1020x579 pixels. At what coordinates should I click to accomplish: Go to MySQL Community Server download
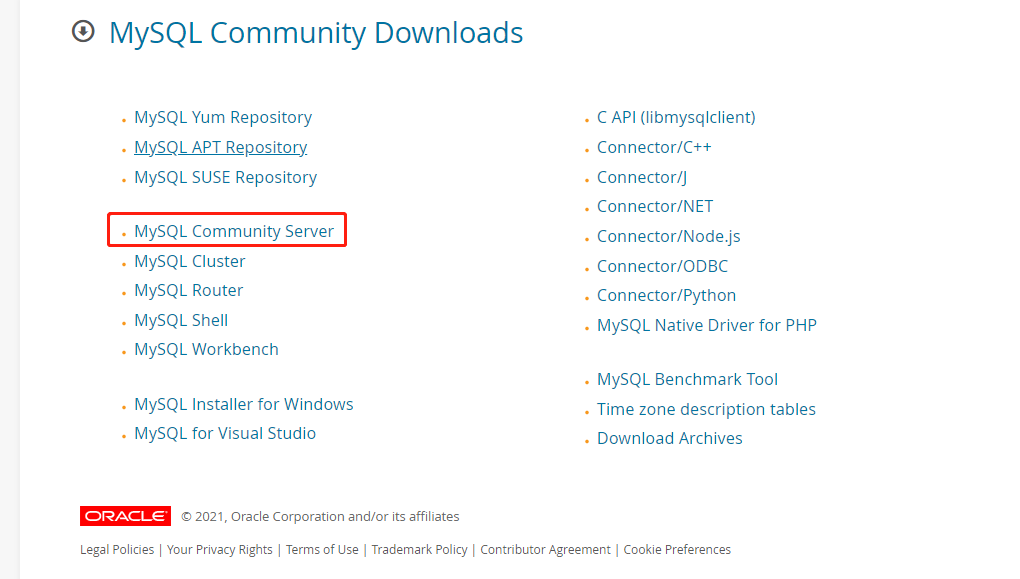234,231
